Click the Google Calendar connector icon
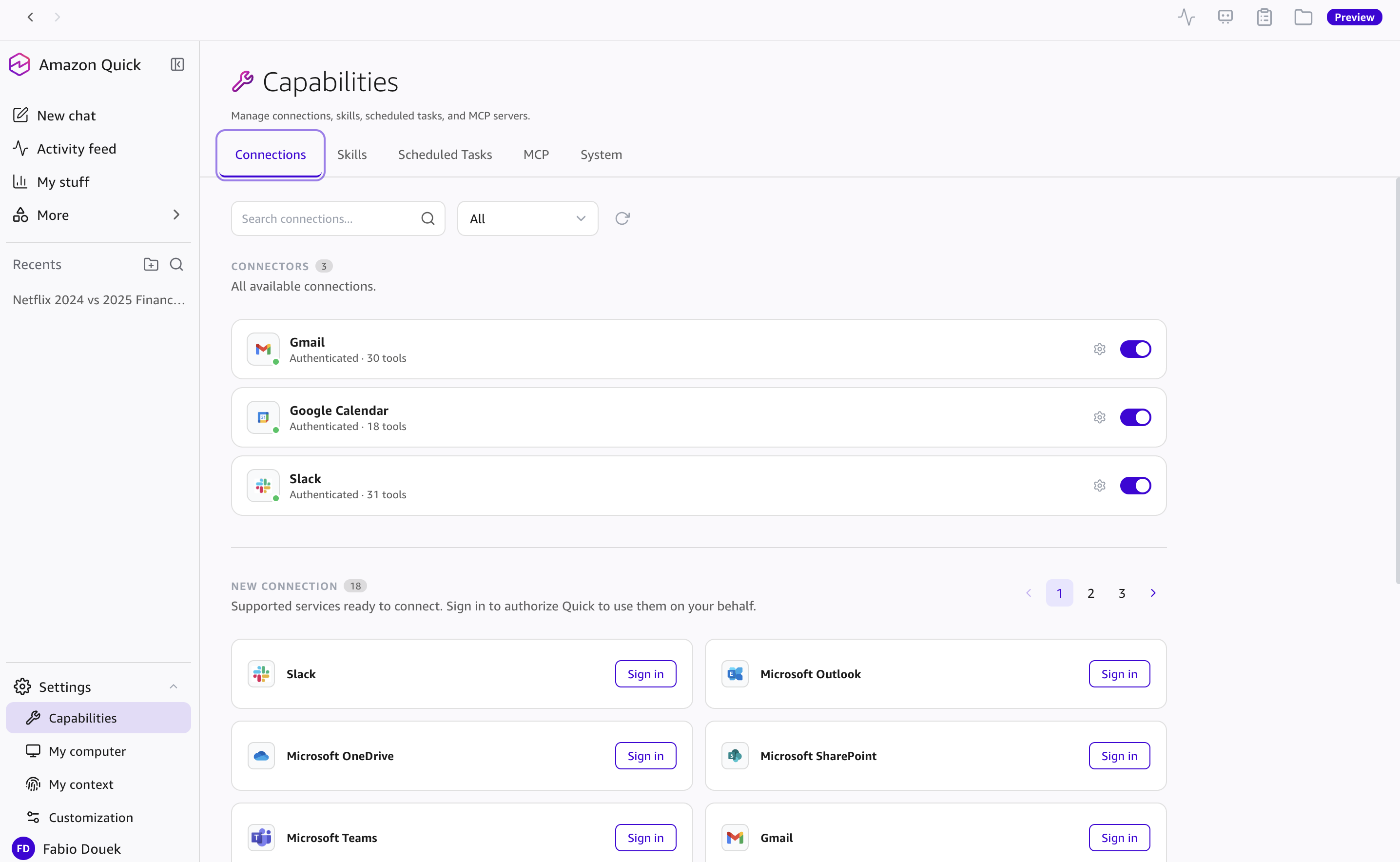Screen dimensions: 1400x862 click(x=263, y=417)
